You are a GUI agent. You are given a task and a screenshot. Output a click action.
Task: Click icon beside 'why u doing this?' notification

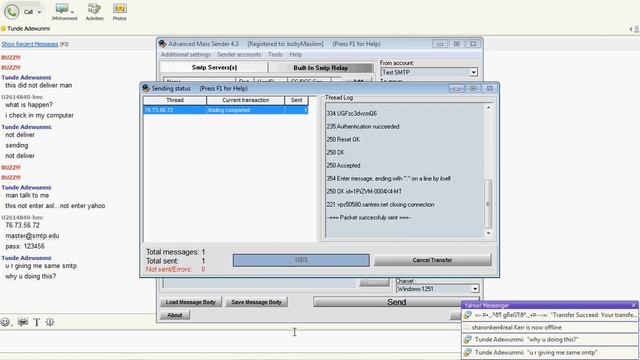click(468, 340)
